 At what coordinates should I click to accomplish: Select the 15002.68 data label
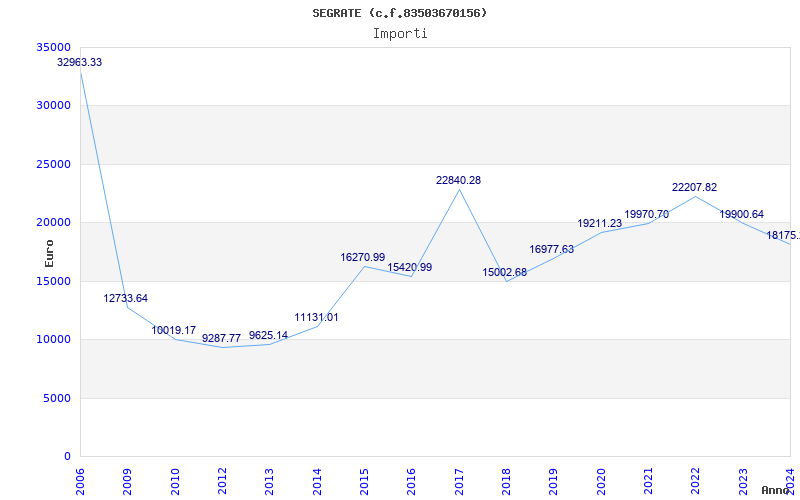[x=505, y=272]
